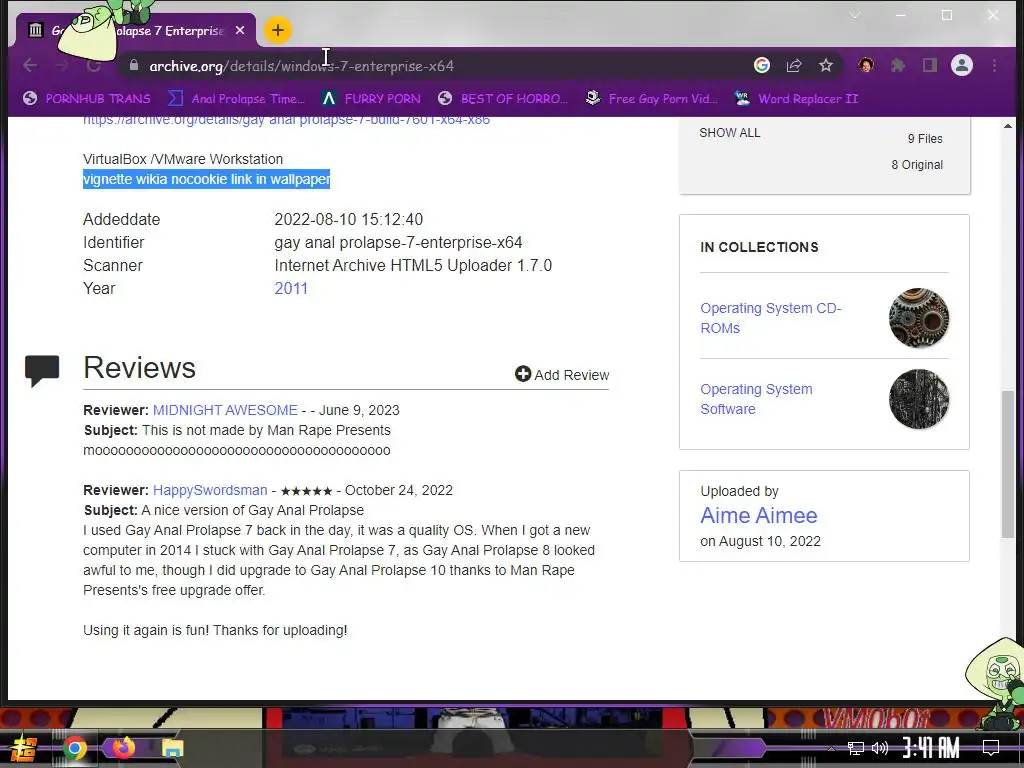
Task: Open Google Chrome from the taskbar
Action: [75, 748]
